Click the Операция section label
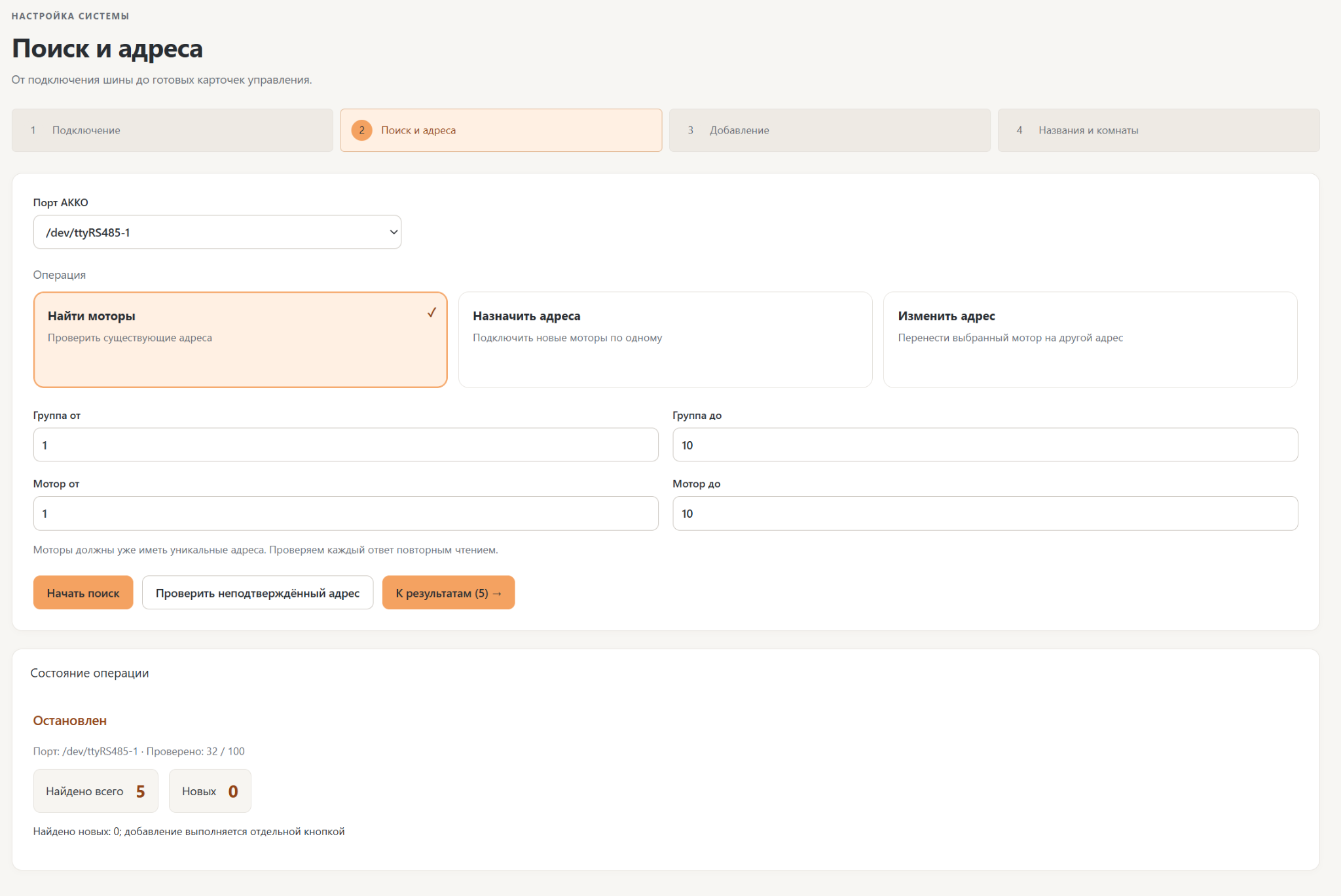1341x896 pixels. point(60,275)
